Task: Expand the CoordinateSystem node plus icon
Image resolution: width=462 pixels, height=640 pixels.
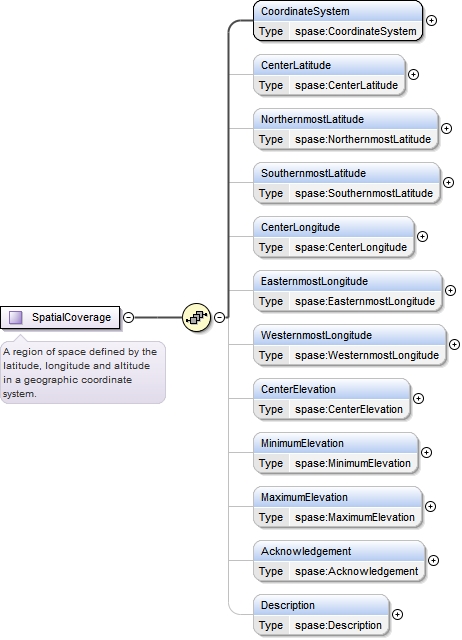Action: (x=431, y=20)
